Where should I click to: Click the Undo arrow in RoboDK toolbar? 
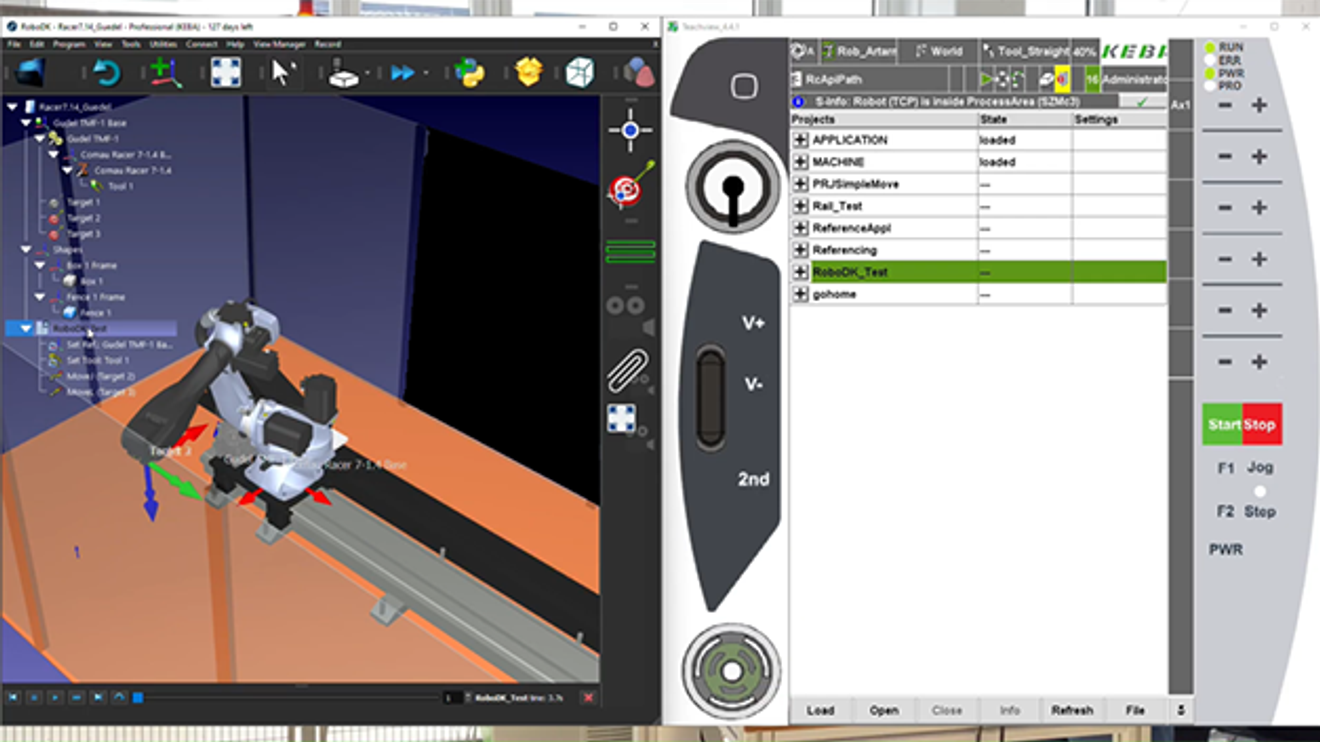tap(106, 72)
